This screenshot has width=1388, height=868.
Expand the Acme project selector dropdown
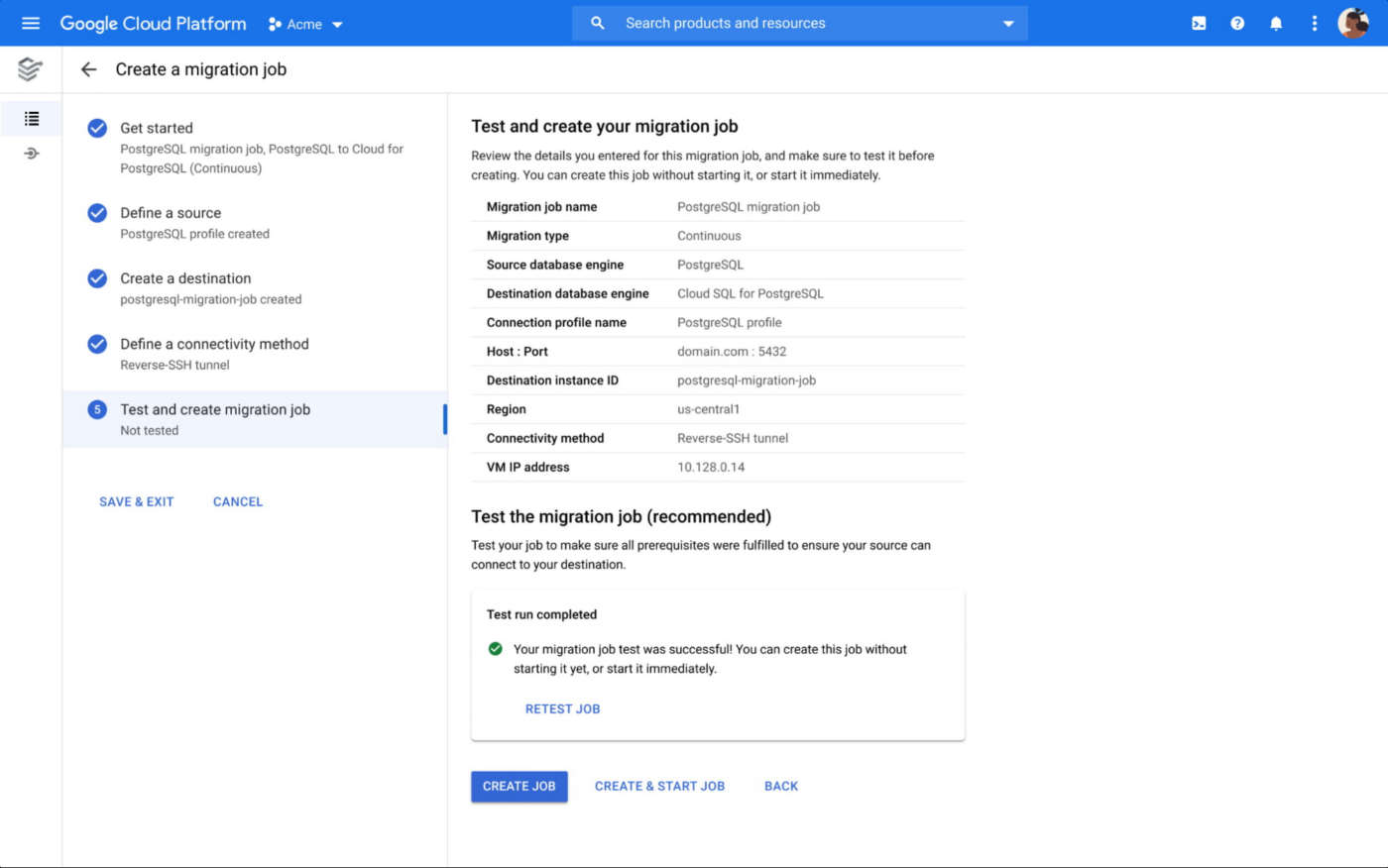305,24
